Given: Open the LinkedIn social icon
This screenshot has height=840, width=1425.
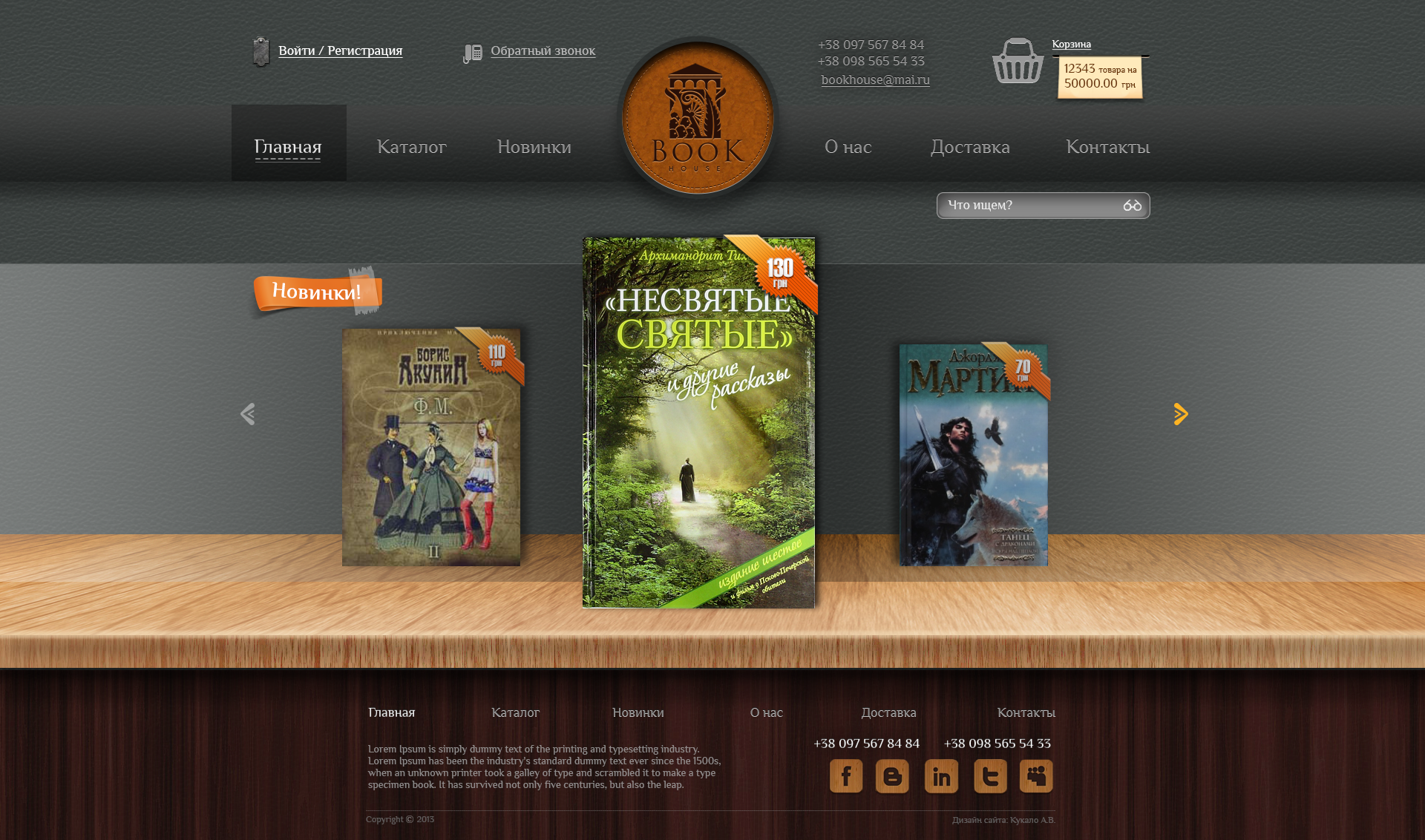Looking at the screenshot, I should tap(941, 776).
